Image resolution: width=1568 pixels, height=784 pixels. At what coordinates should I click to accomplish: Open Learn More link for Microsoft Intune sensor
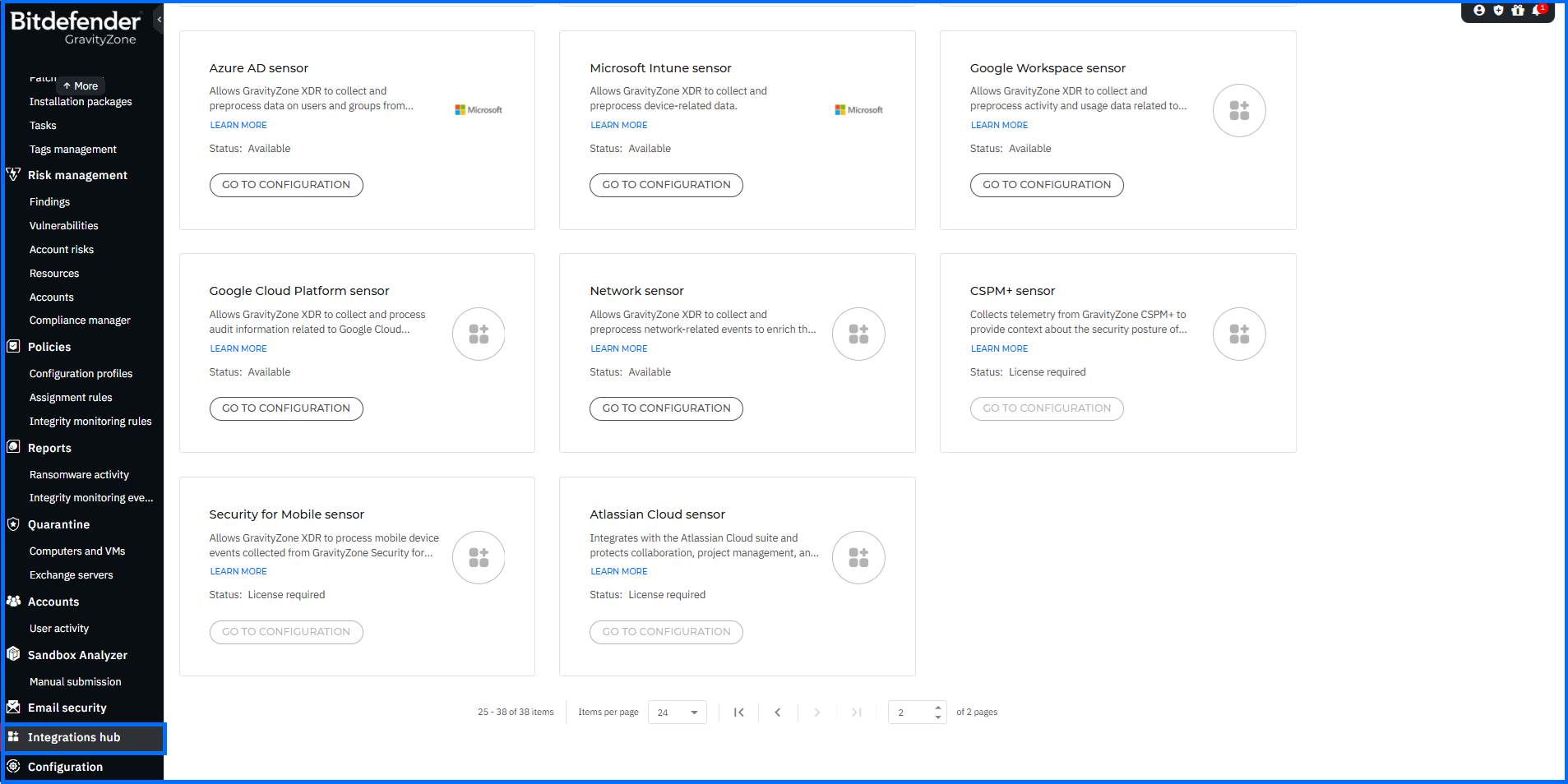618,125
